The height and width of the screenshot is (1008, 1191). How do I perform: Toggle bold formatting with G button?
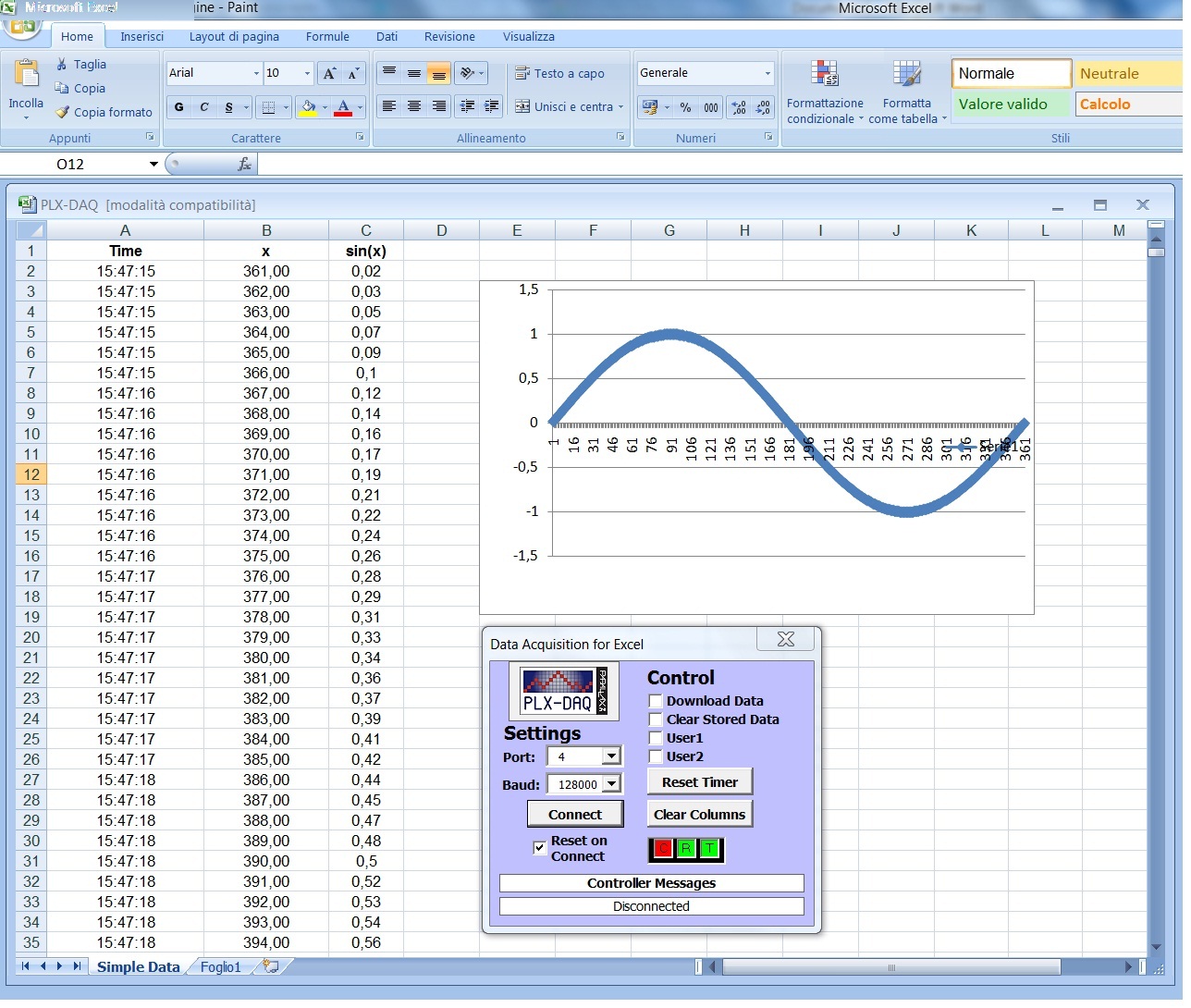pyautogui.click(x=179, y=107)
